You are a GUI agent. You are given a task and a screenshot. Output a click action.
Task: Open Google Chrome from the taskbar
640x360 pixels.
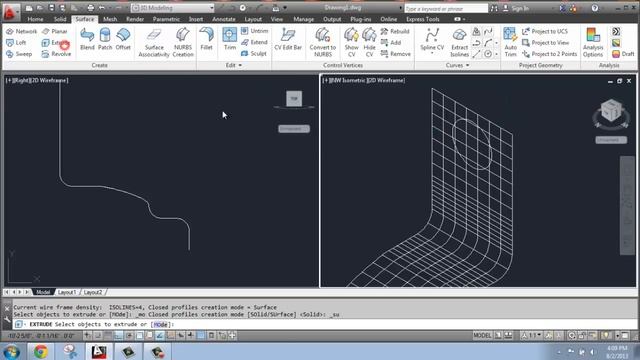pyautogui.click(x=40, y=352)
